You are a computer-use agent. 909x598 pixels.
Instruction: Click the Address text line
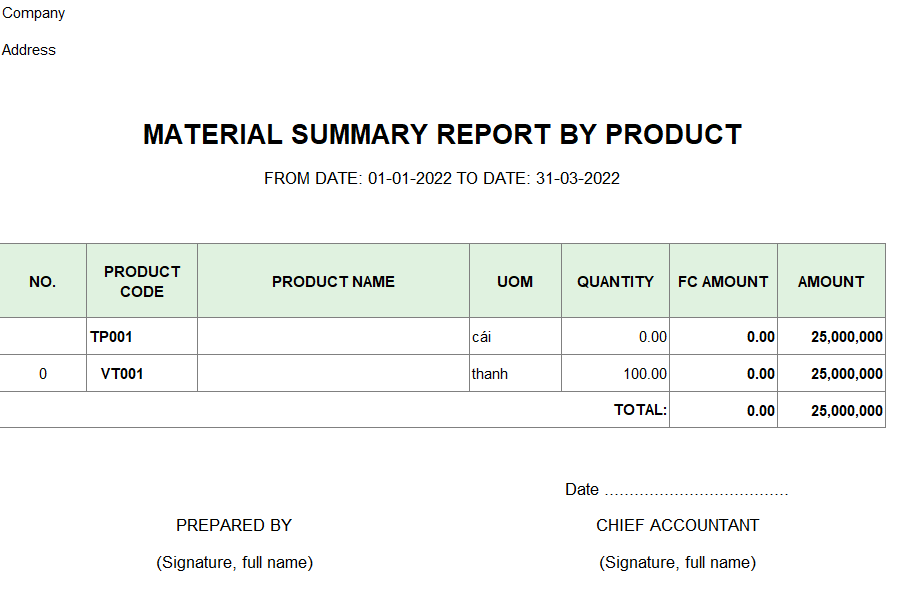pyautogui.click(x=29, y=50)
